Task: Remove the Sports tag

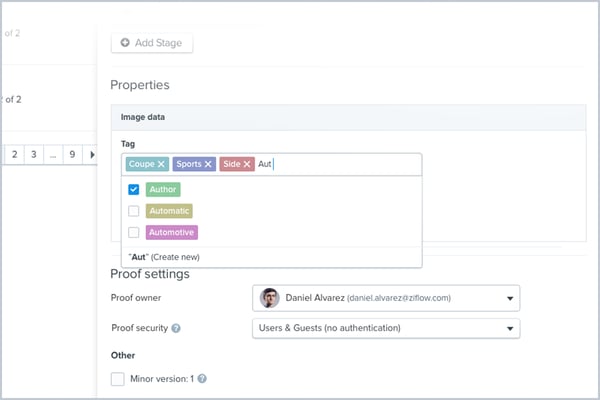Action: click(208, 164)
